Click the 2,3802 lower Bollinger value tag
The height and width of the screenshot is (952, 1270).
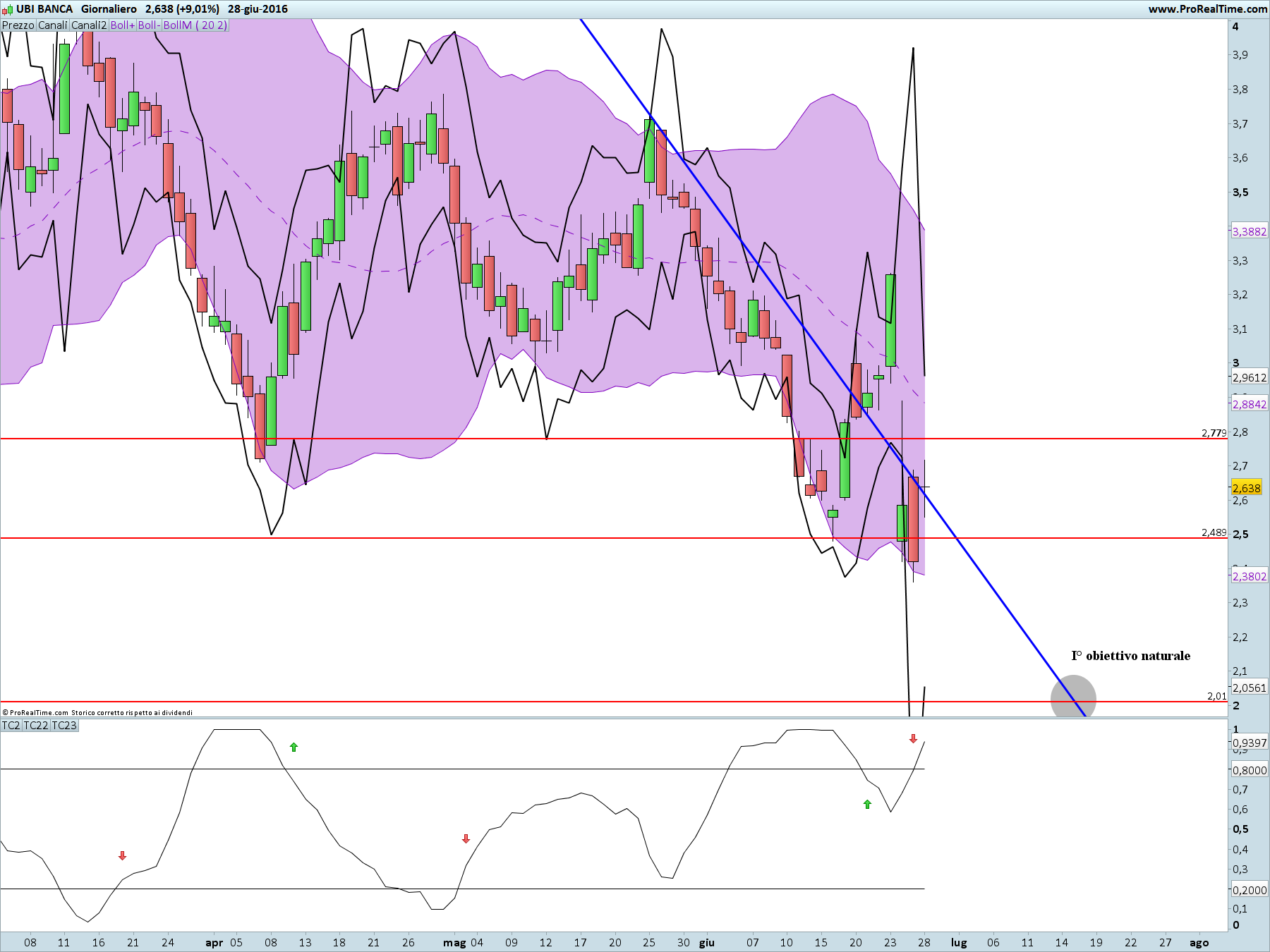[1250, 576]
